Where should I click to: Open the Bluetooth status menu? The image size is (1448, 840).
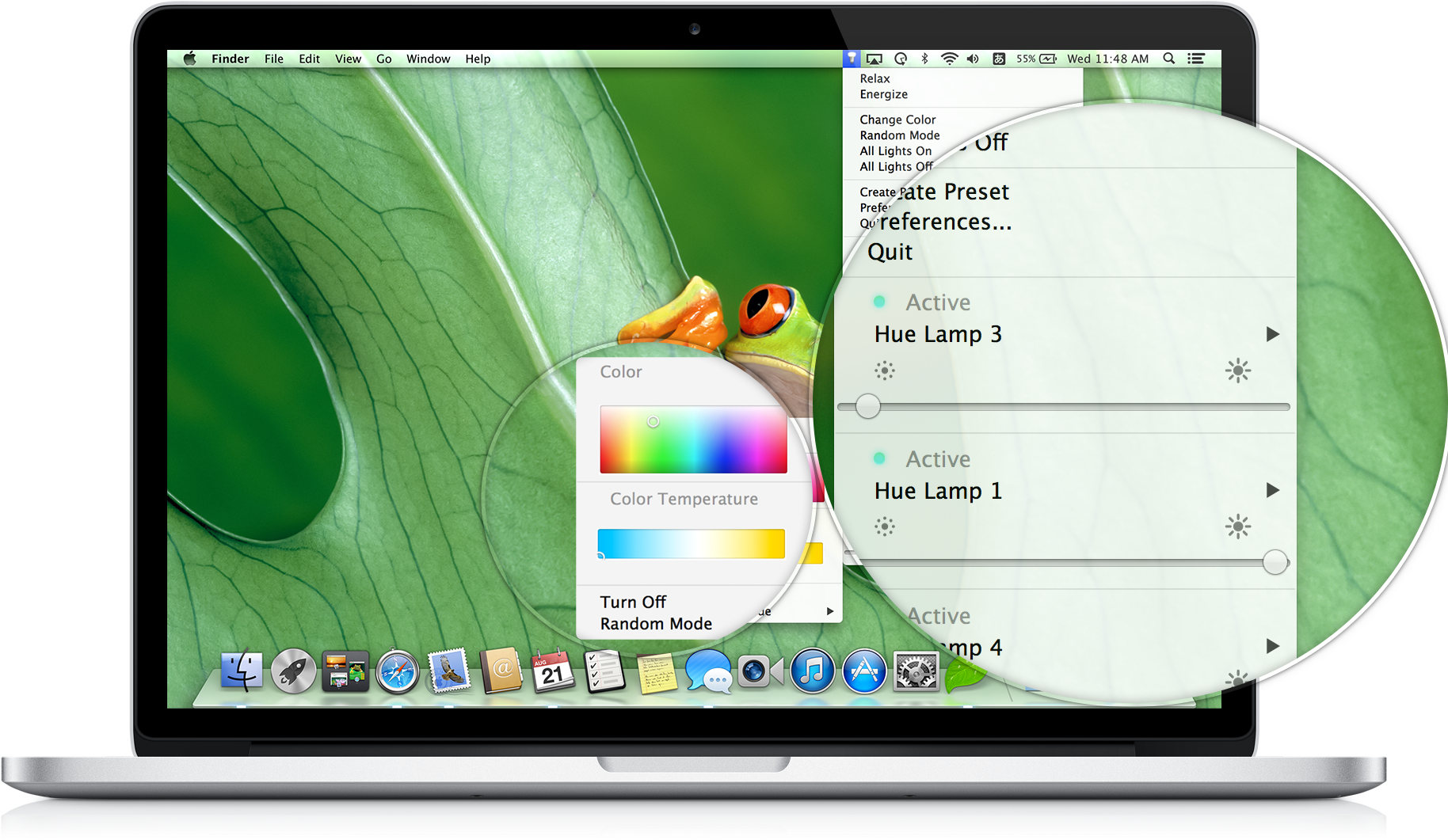pos(924,59)
